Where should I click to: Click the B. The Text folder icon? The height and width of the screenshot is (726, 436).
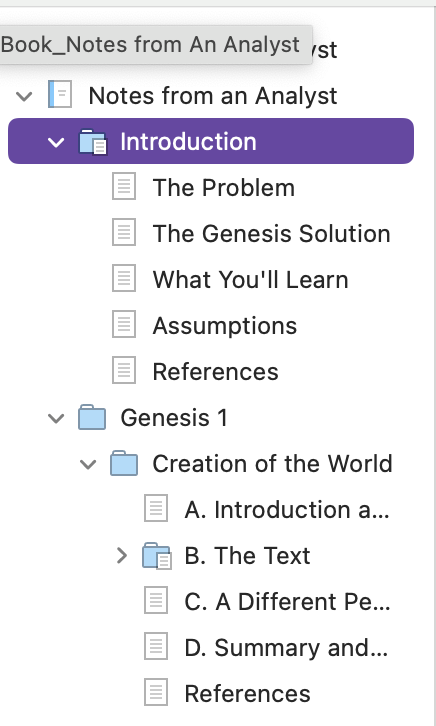coord(157,556)
